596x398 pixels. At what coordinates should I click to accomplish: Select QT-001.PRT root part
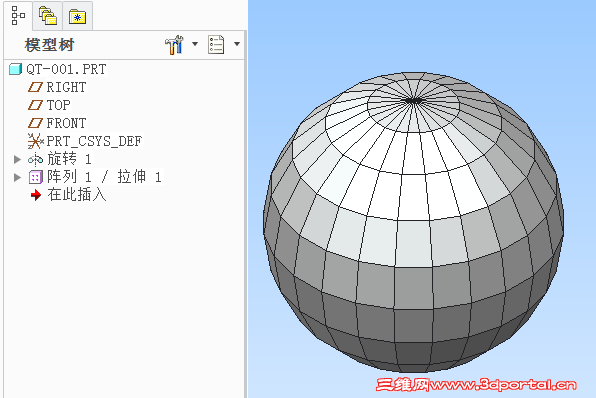[x=66, y=69]
